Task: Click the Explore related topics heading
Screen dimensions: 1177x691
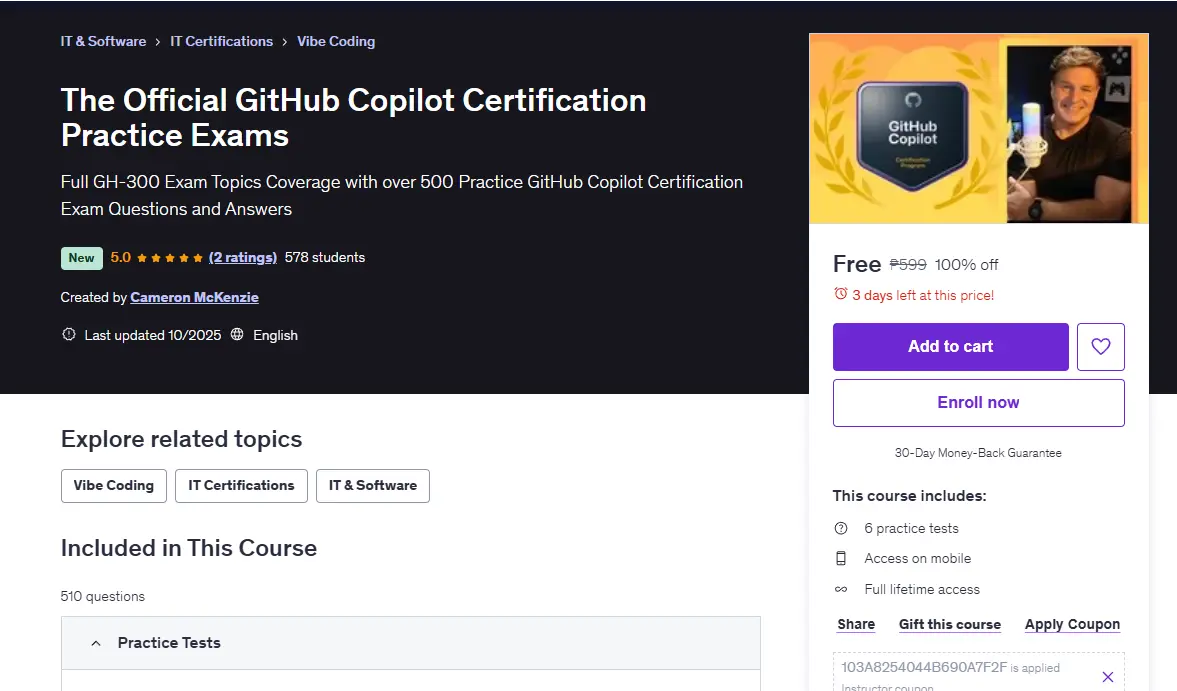Action: pos(182,439)
